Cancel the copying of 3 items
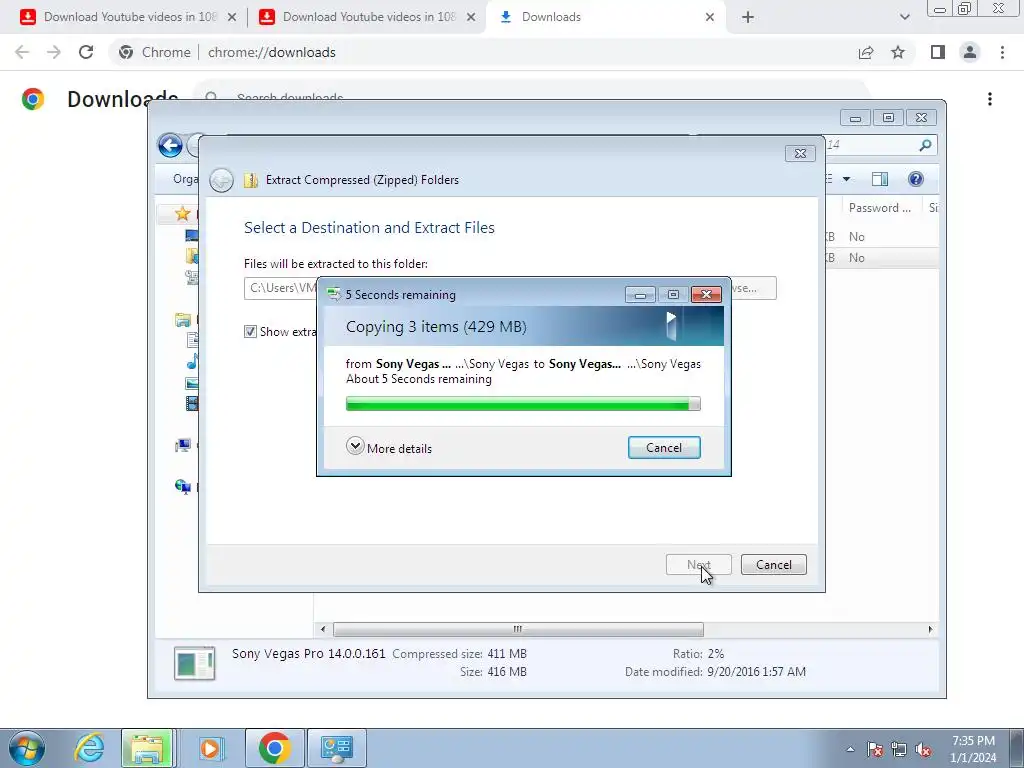The width and height of the screenshot is (1024, 768). pos(664,448)
